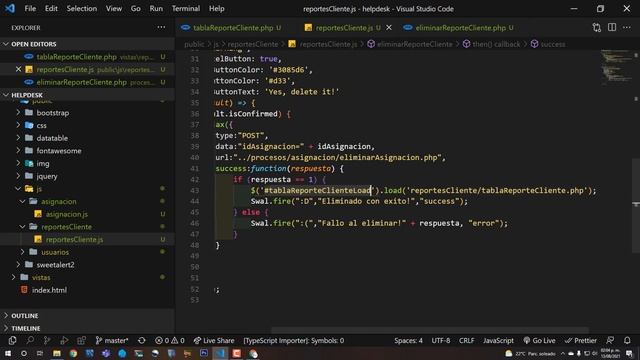Viewport: 640px width, 360px height.
Task: Collapse the asignacion folder
Action: click(87, 201)
